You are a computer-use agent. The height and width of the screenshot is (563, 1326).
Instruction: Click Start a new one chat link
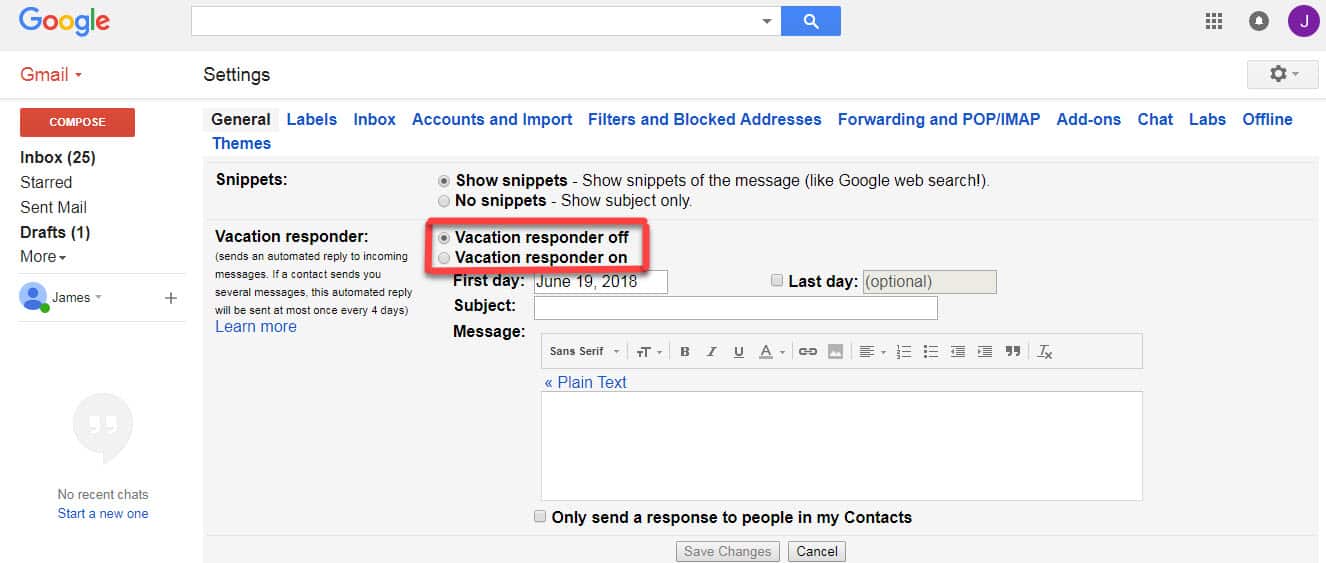click(103, 513)
